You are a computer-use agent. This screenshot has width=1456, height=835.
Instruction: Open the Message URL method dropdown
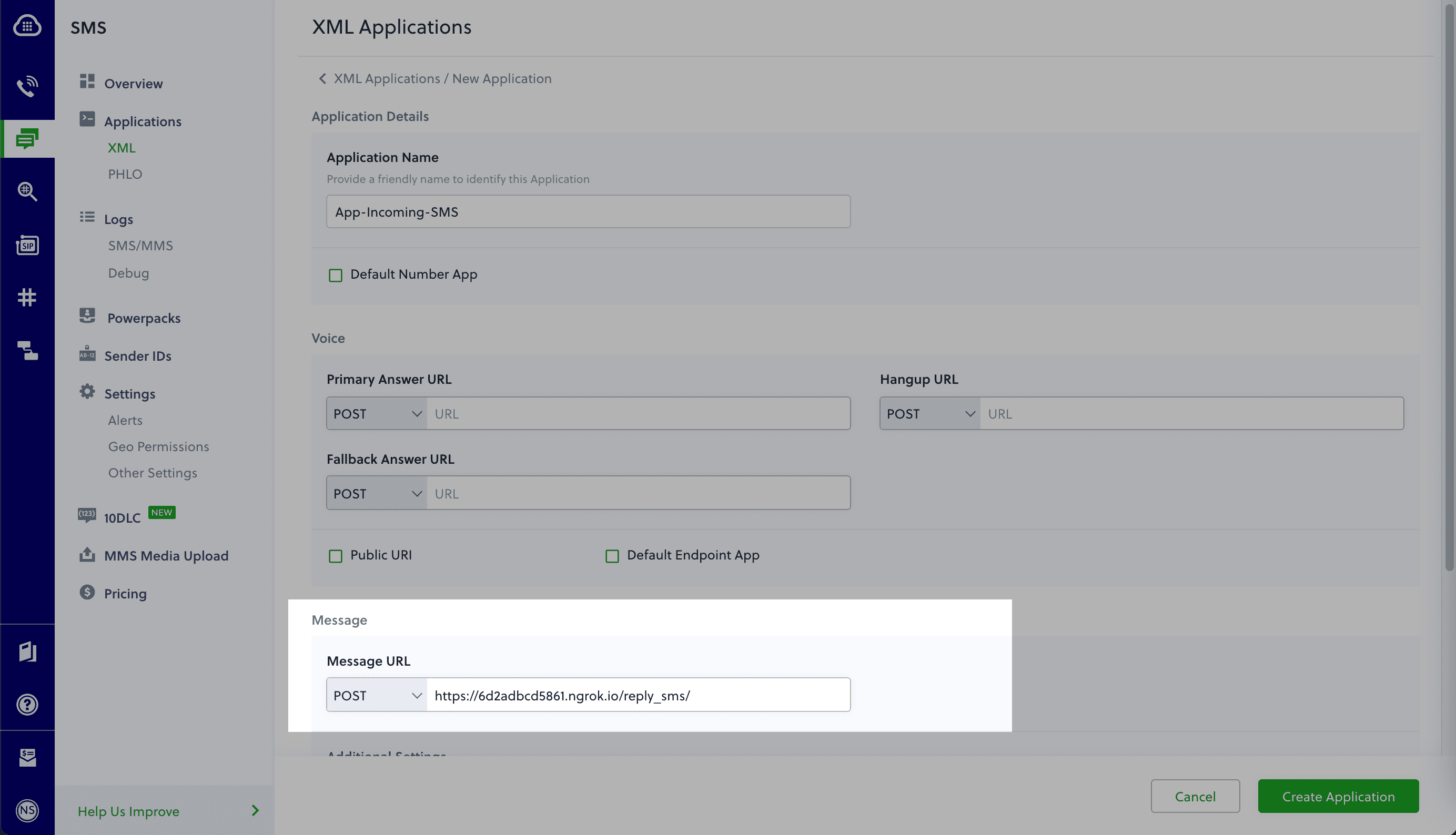click(376, 695)
